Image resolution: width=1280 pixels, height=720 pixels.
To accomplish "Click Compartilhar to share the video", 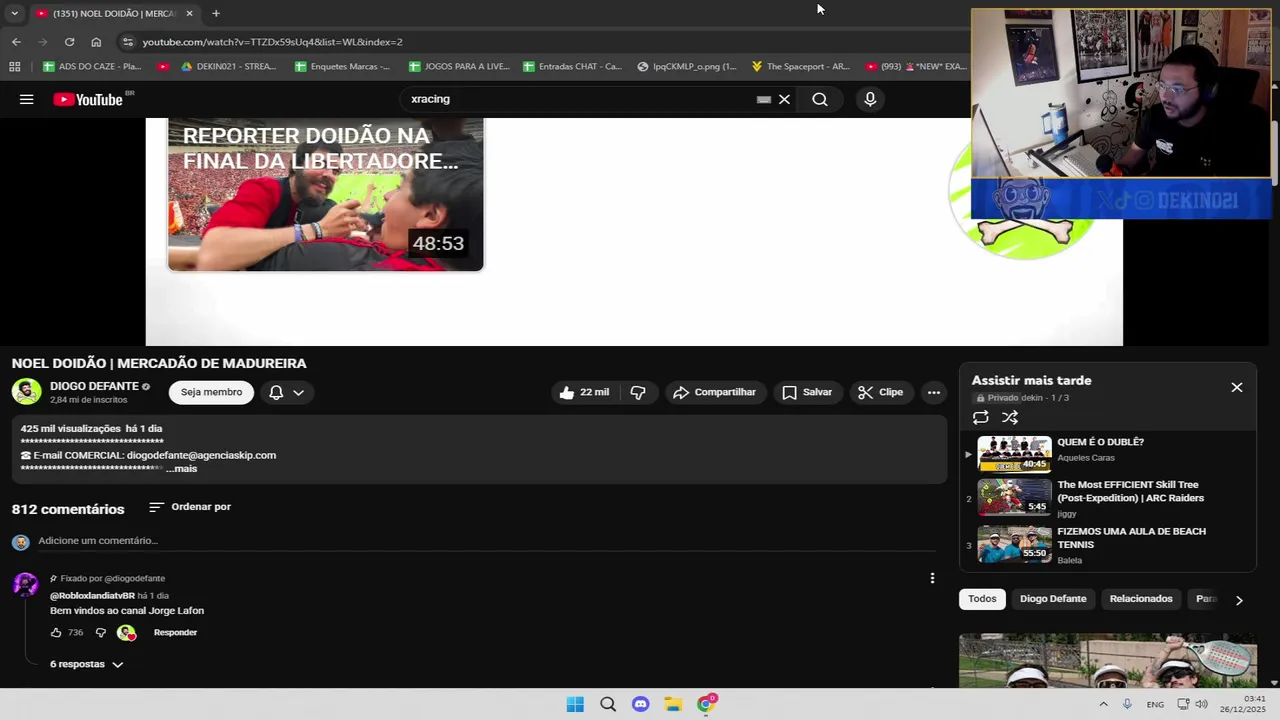I will (714, 392).
